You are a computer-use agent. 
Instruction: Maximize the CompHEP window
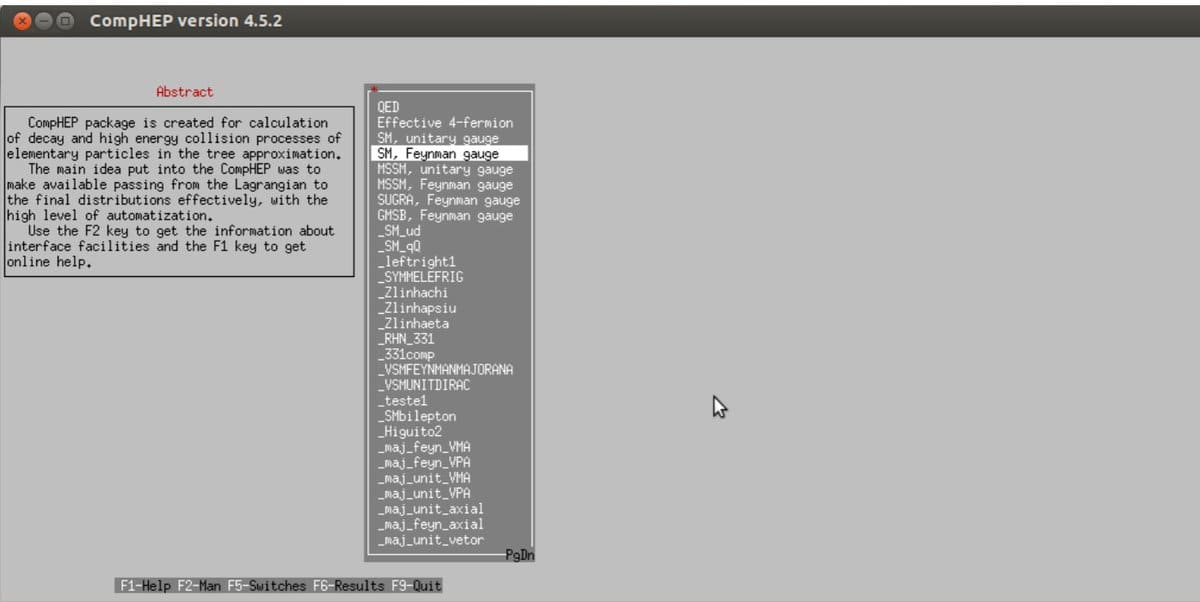[64, 21]
